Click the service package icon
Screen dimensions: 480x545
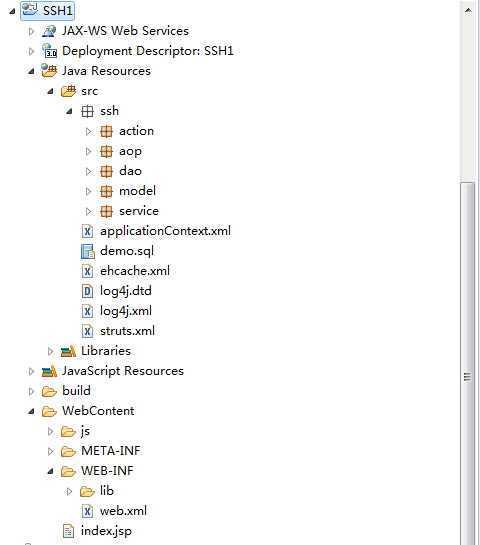click(x=106, y=211)
